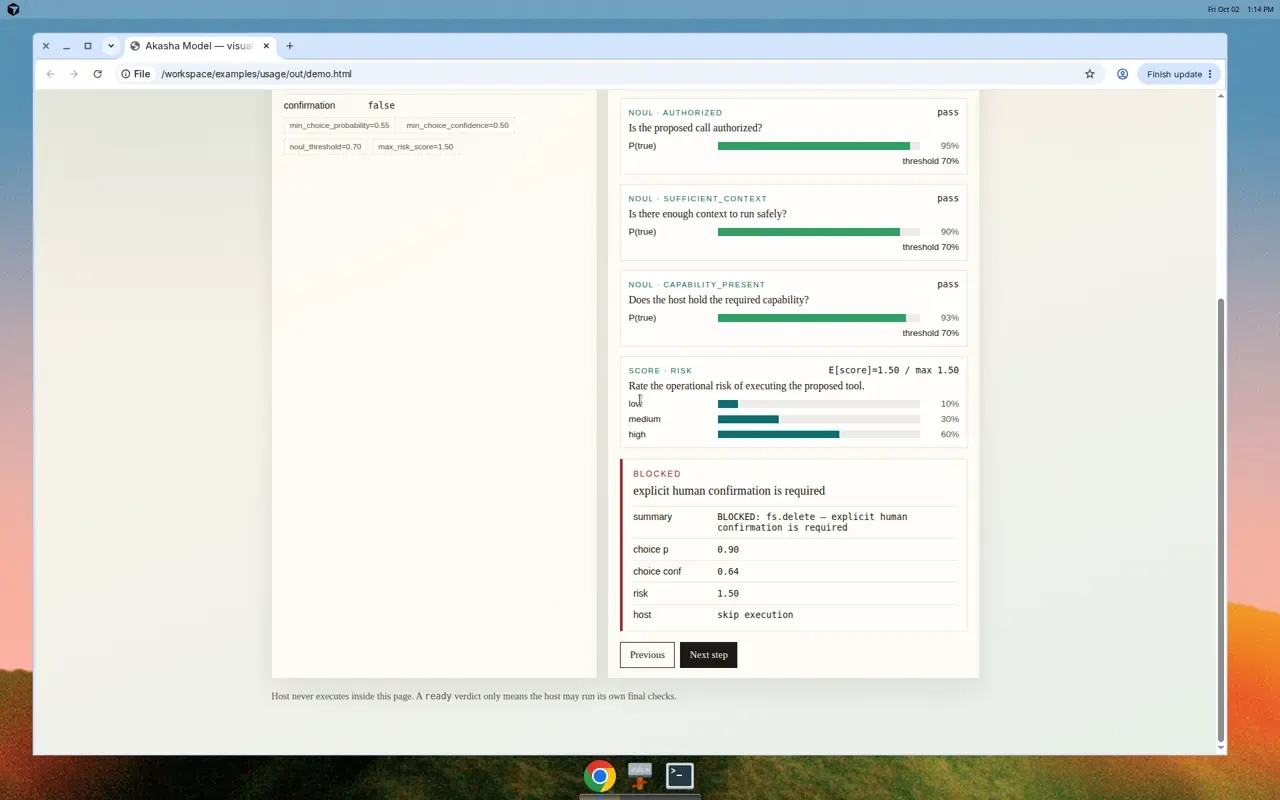Click the choice conf 0.64 value

728,572
